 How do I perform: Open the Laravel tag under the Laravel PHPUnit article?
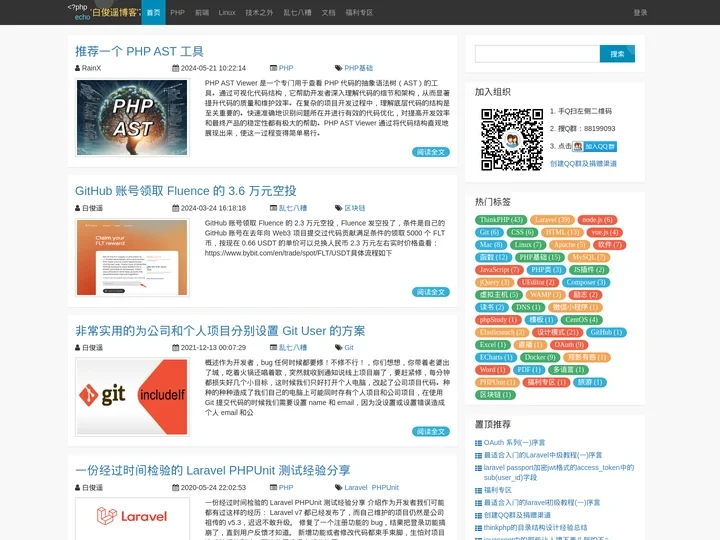pos(356,488)
